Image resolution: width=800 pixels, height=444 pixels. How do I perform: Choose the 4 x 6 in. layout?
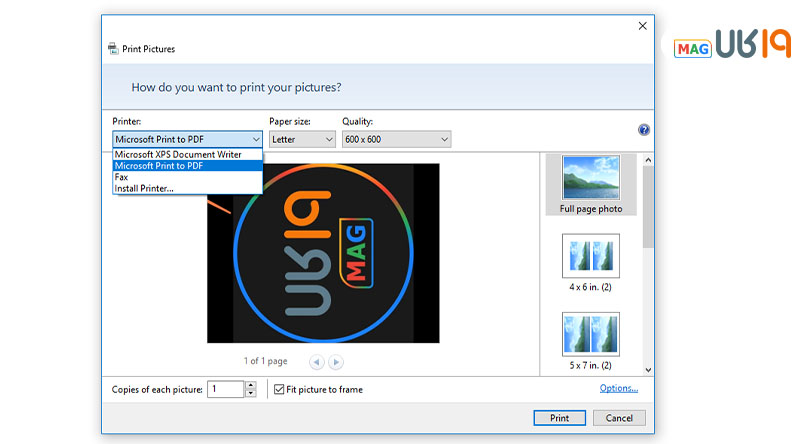[x=591, y=264]
